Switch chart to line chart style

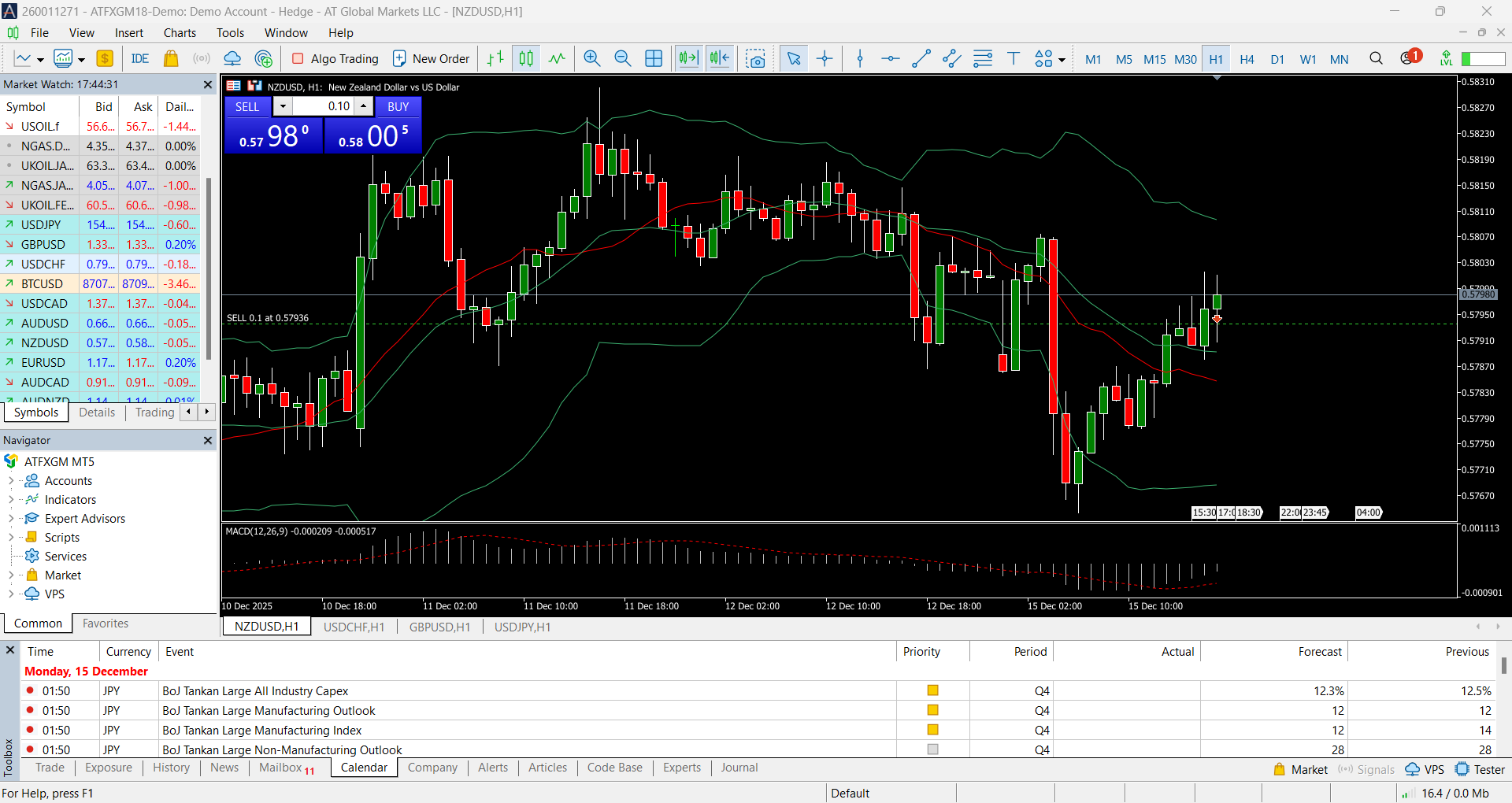pos(557,58)
